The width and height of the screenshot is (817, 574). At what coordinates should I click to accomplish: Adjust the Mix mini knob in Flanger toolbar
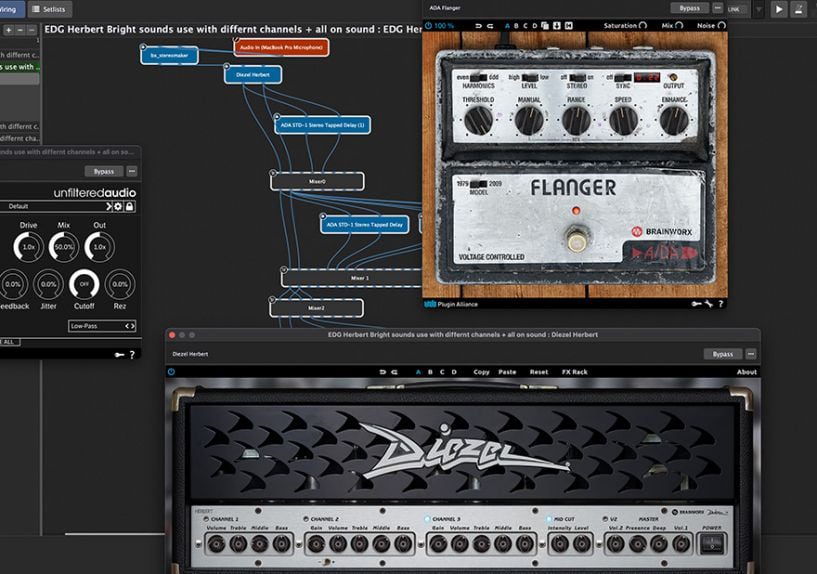(679, 26)
